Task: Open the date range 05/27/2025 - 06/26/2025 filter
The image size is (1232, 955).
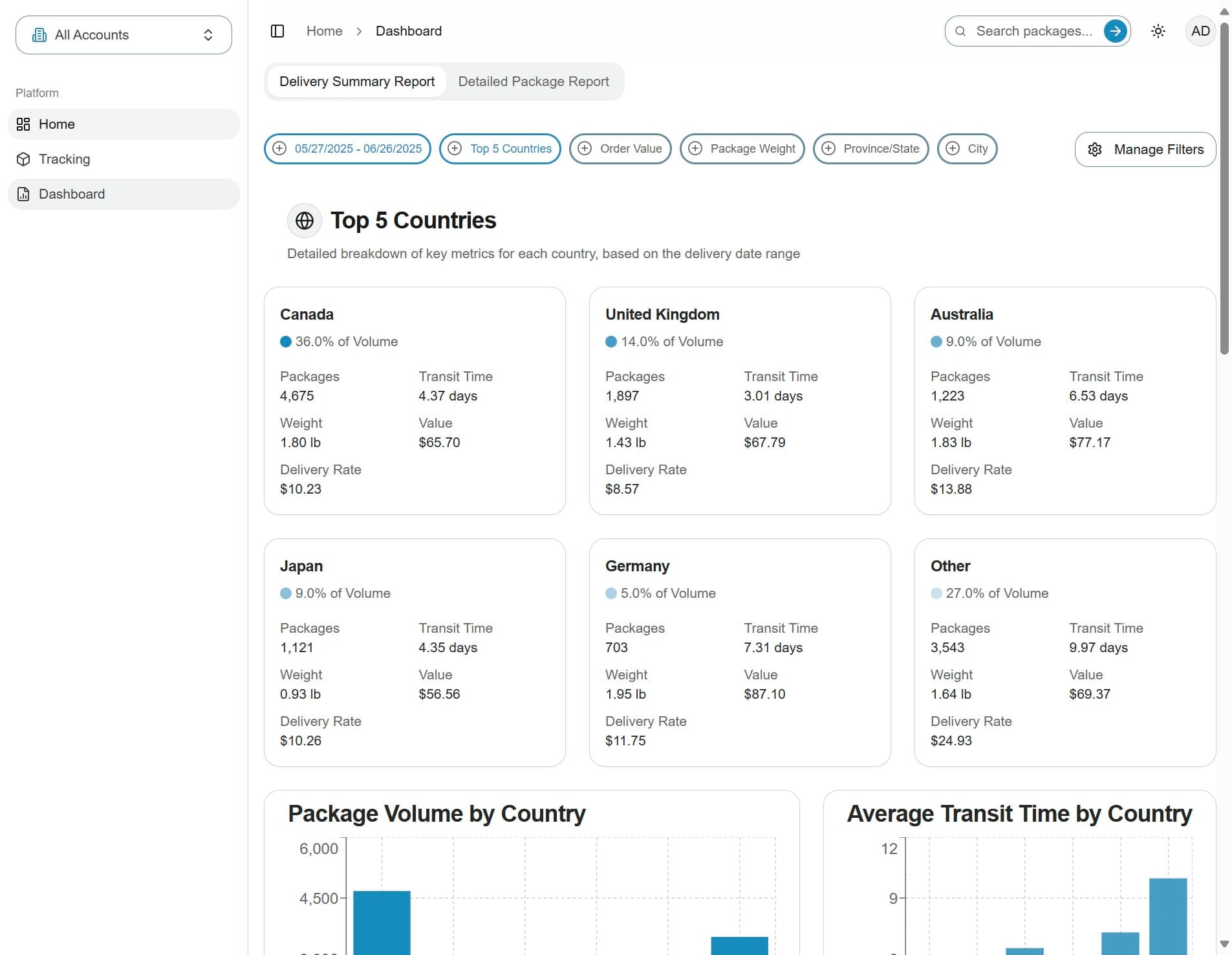Action: 347,149
